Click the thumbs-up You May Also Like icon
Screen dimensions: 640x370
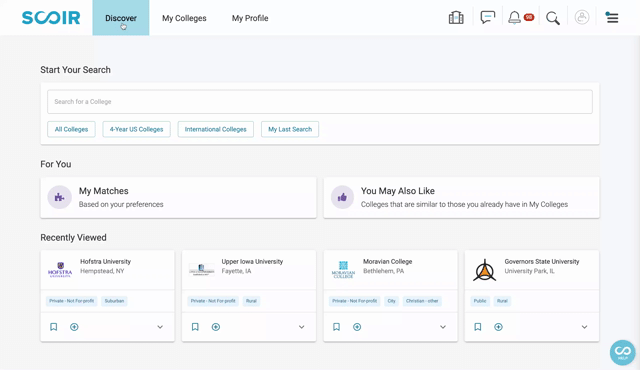(x=342, y=197)
